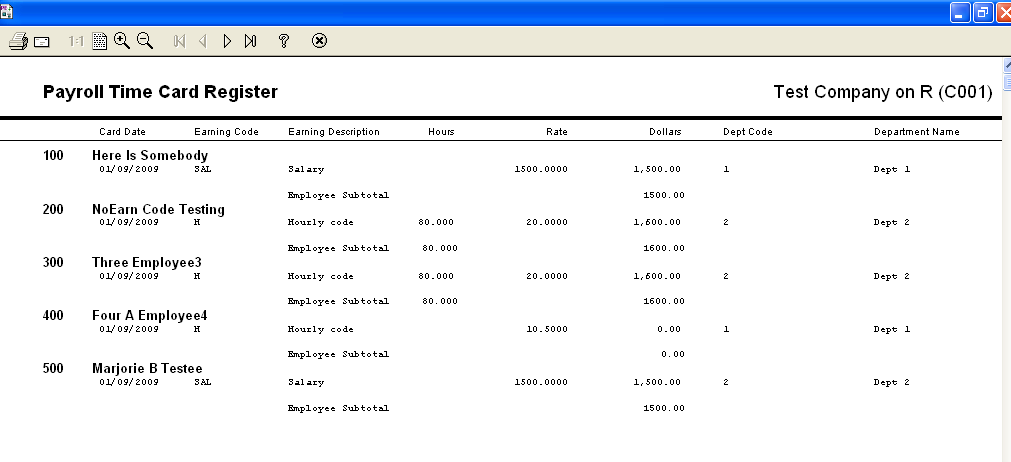
Task: Click the Earning Code column header
Action: 226,132
